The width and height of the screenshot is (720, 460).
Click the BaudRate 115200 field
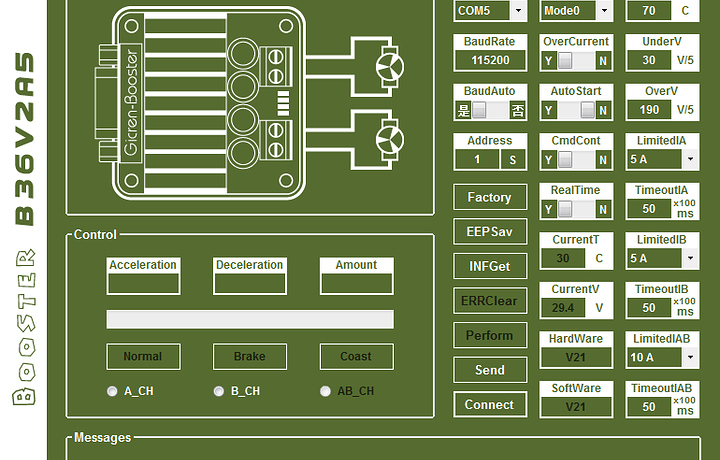pyautogui.click(x=490, y=60)
